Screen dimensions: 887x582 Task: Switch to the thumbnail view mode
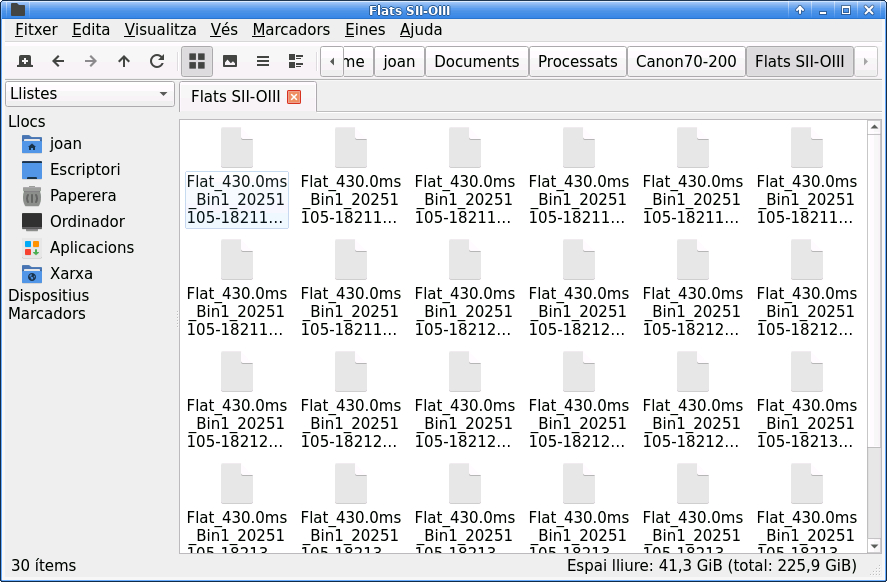(x=230, y=61)
